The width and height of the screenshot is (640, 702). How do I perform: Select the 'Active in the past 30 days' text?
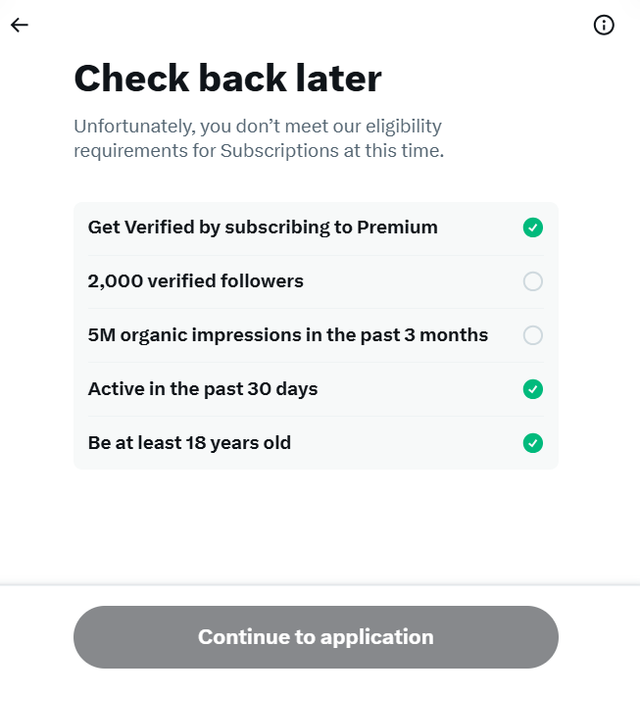pos(203,389)
